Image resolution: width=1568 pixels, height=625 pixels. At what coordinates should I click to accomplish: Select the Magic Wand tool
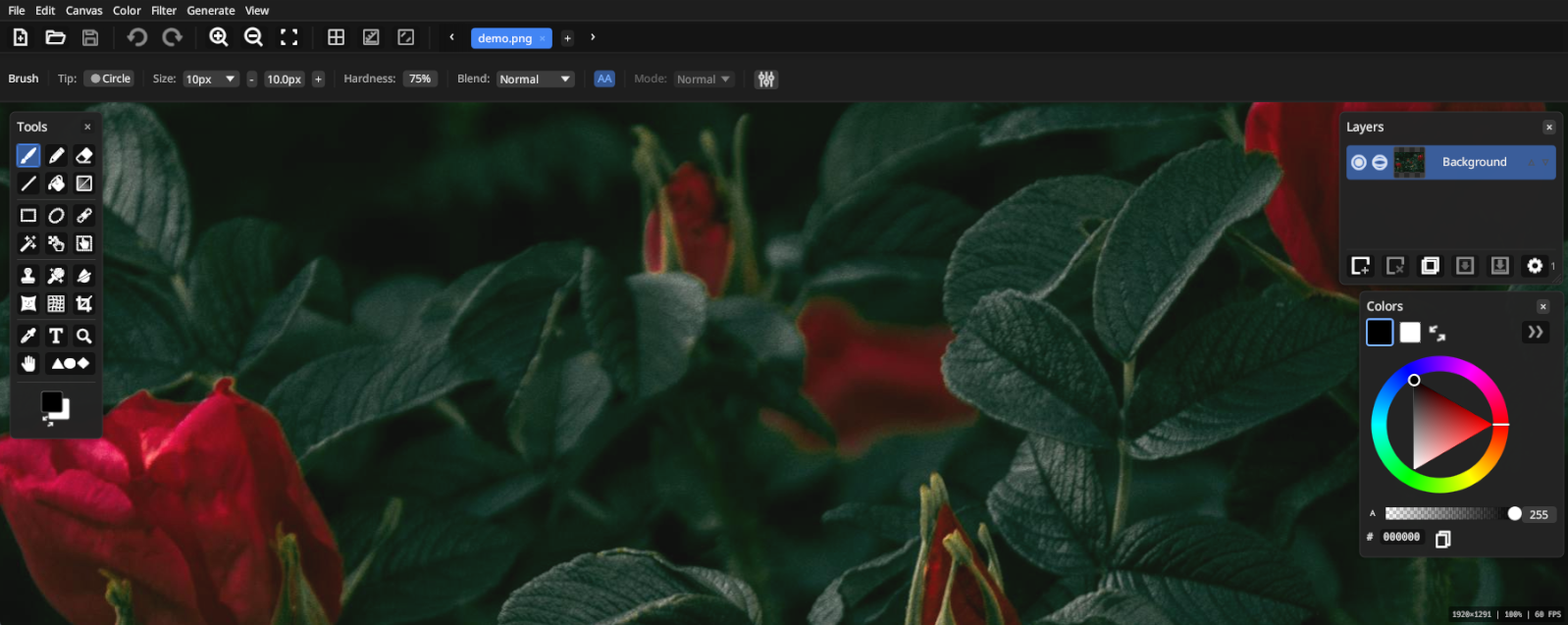coord(28,243)
